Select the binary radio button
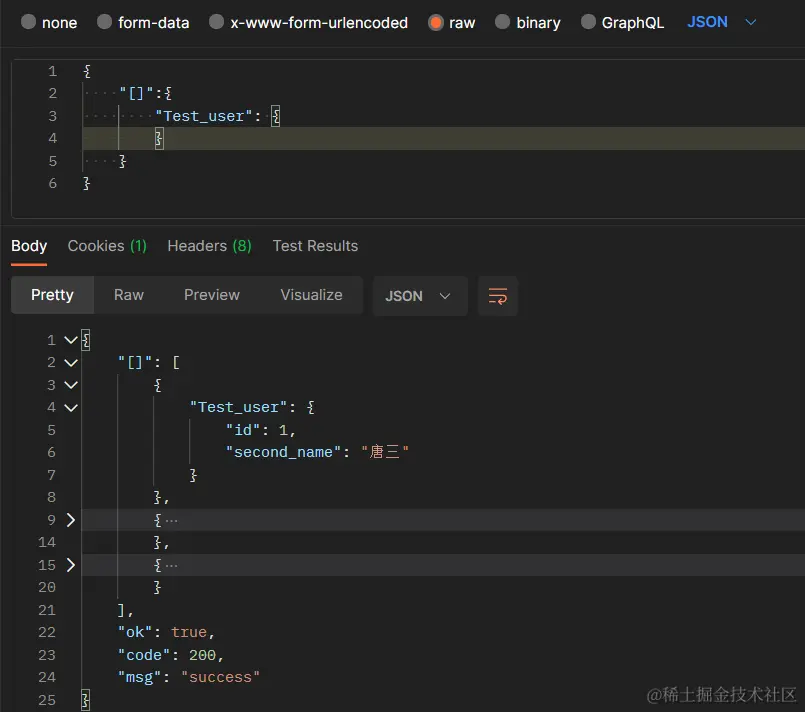 pyautogui.click(x=502, y=22)
